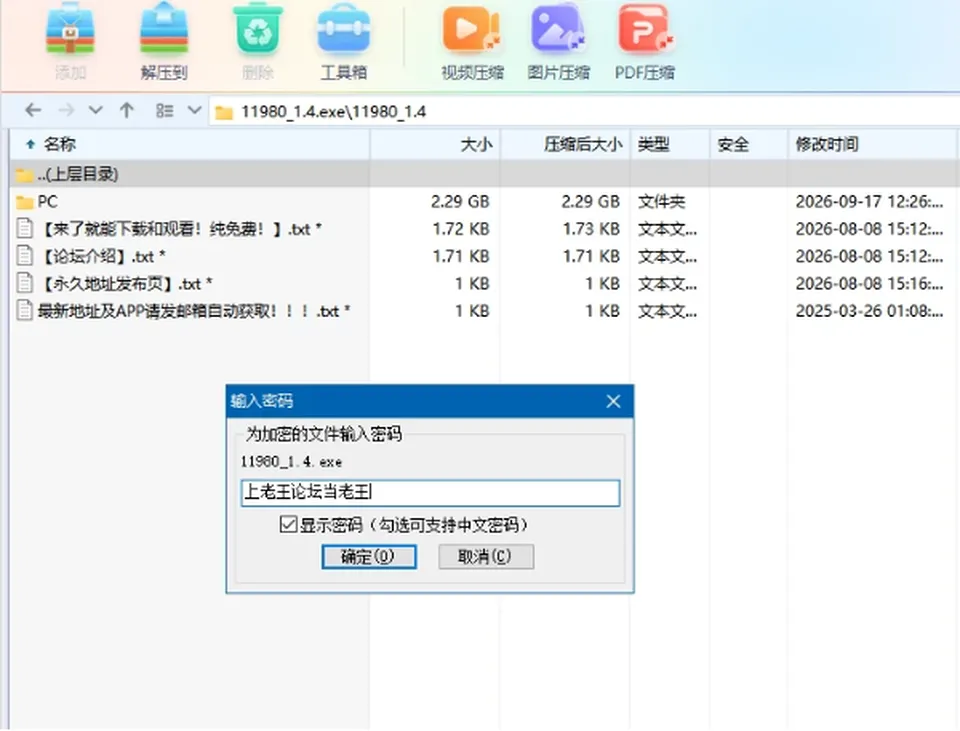This screenshot has height=731, width=960.
Task: Click the folder icon in address bar
Action: click(224, 113)
